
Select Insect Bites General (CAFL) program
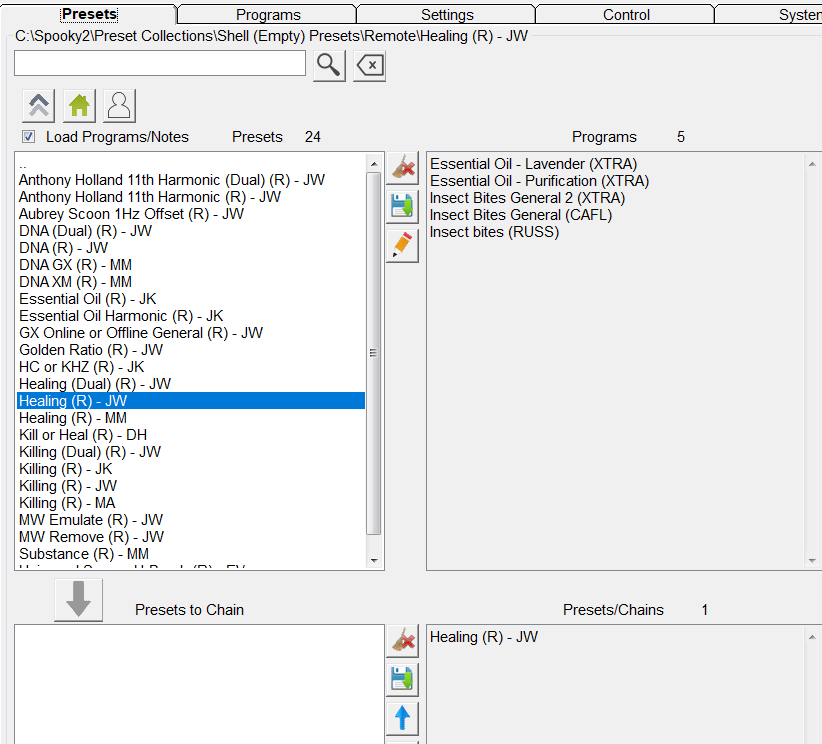(520, 215)
